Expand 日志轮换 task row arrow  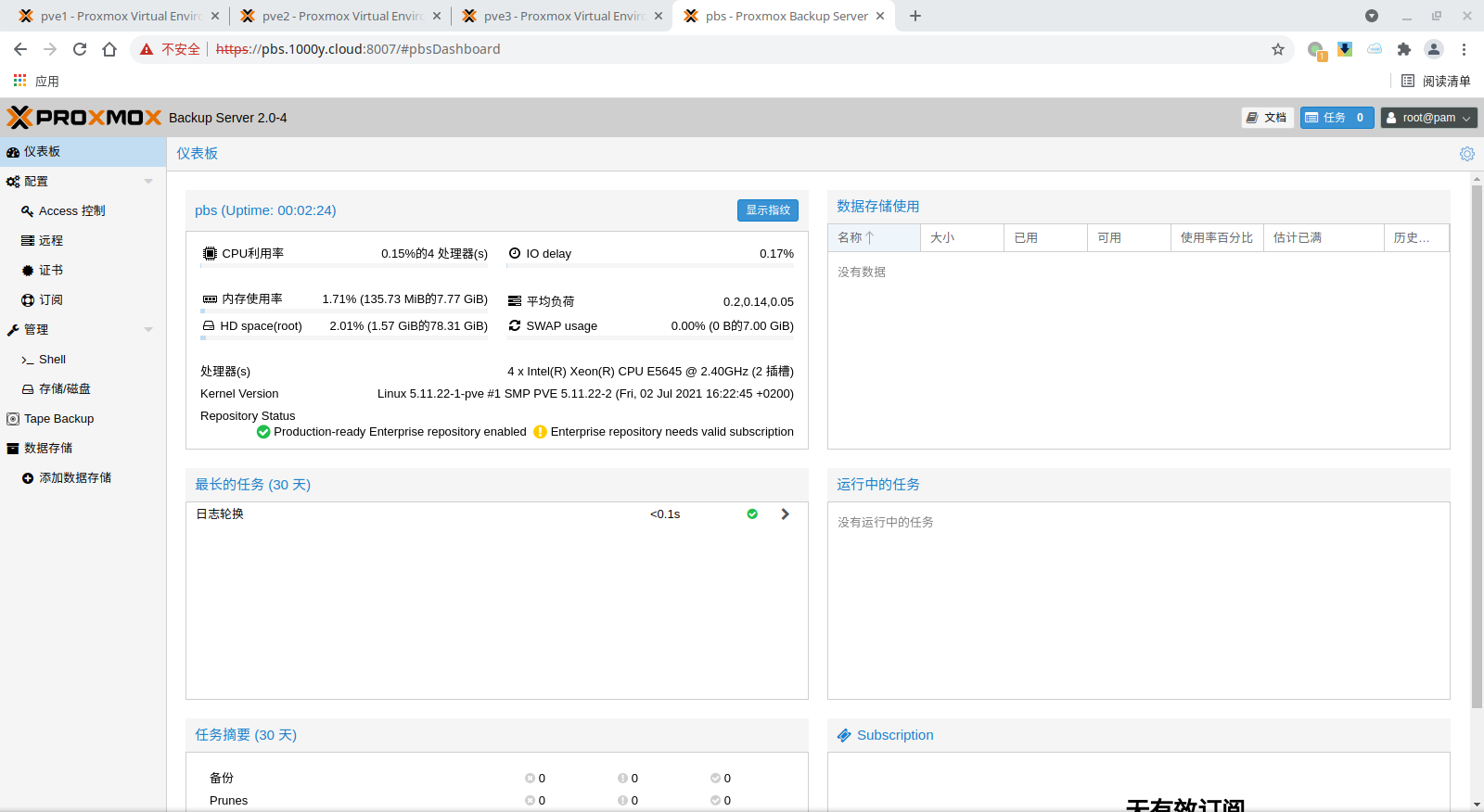click(785, 514)
